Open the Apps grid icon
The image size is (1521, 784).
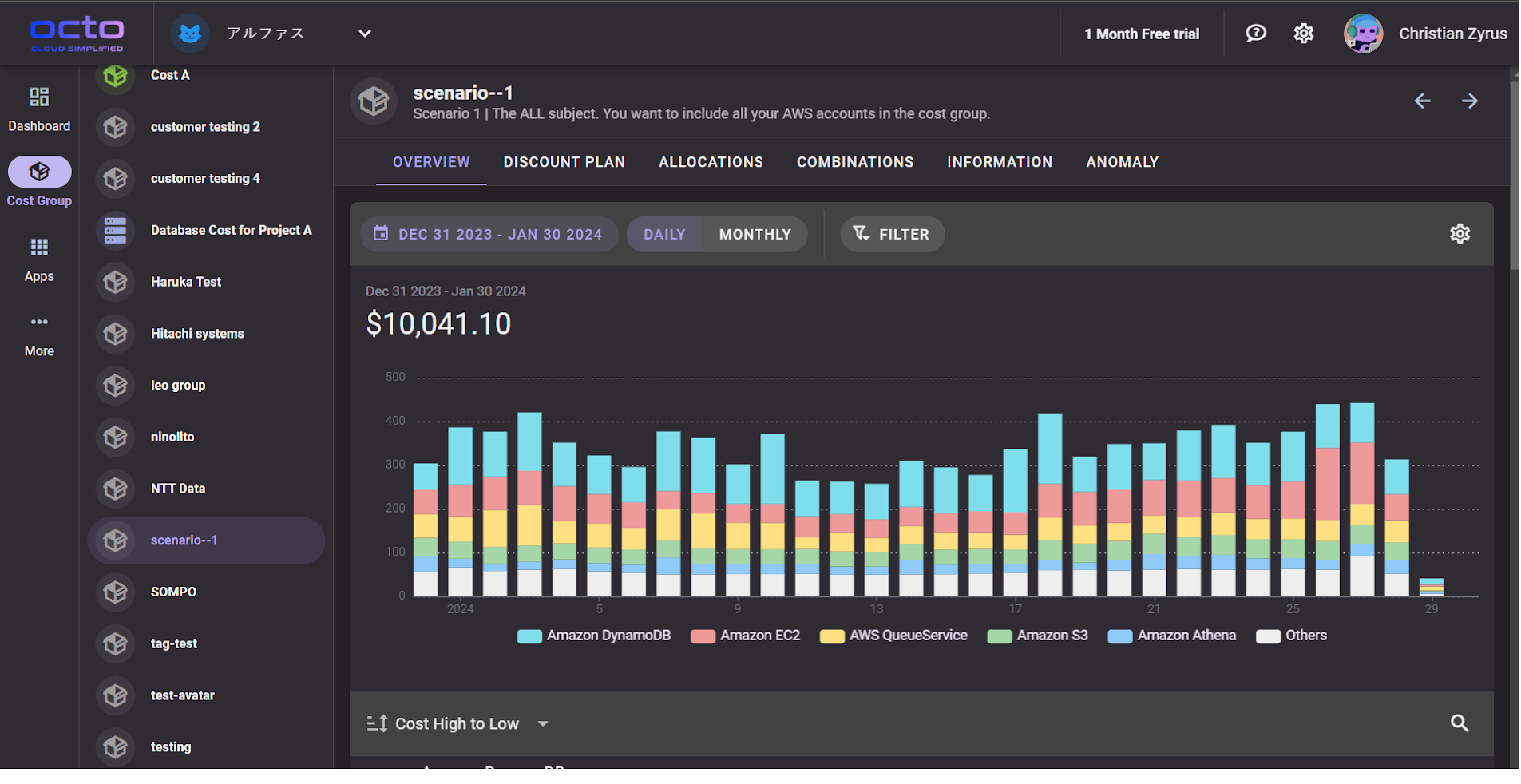(39, 247)
